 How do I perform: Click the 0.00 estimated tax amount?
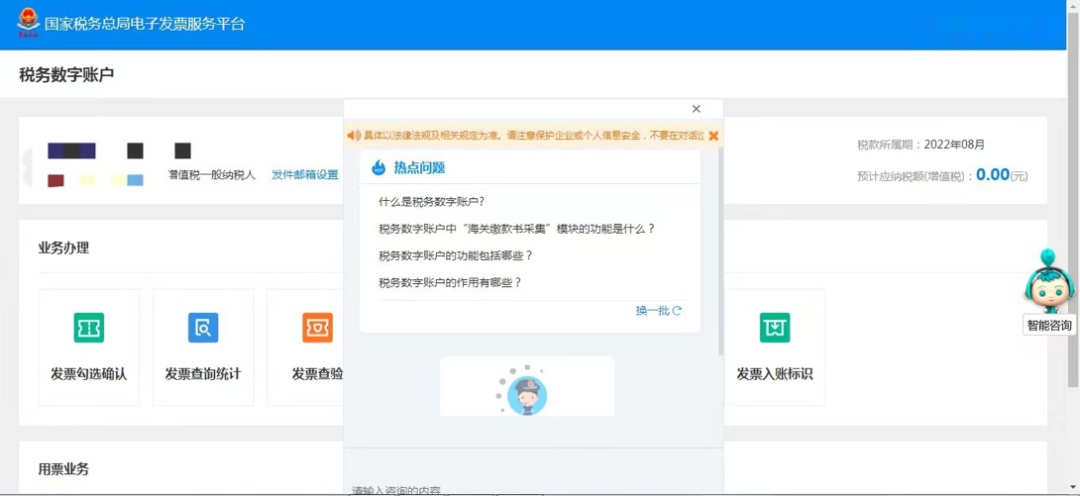(x=992, y=175)
